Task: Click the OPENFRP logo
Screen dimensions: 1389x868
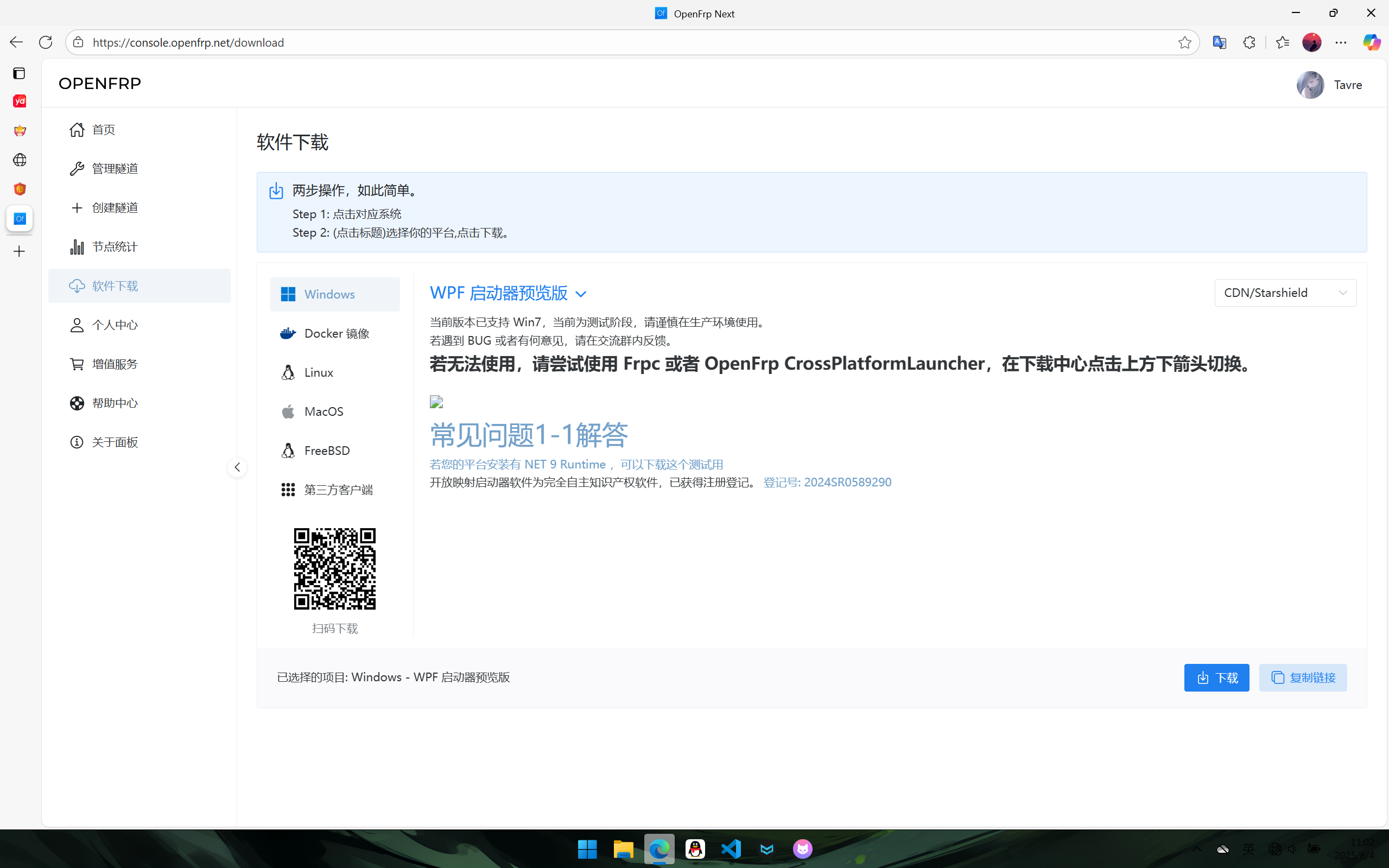Action: click(x=100, y=83)
